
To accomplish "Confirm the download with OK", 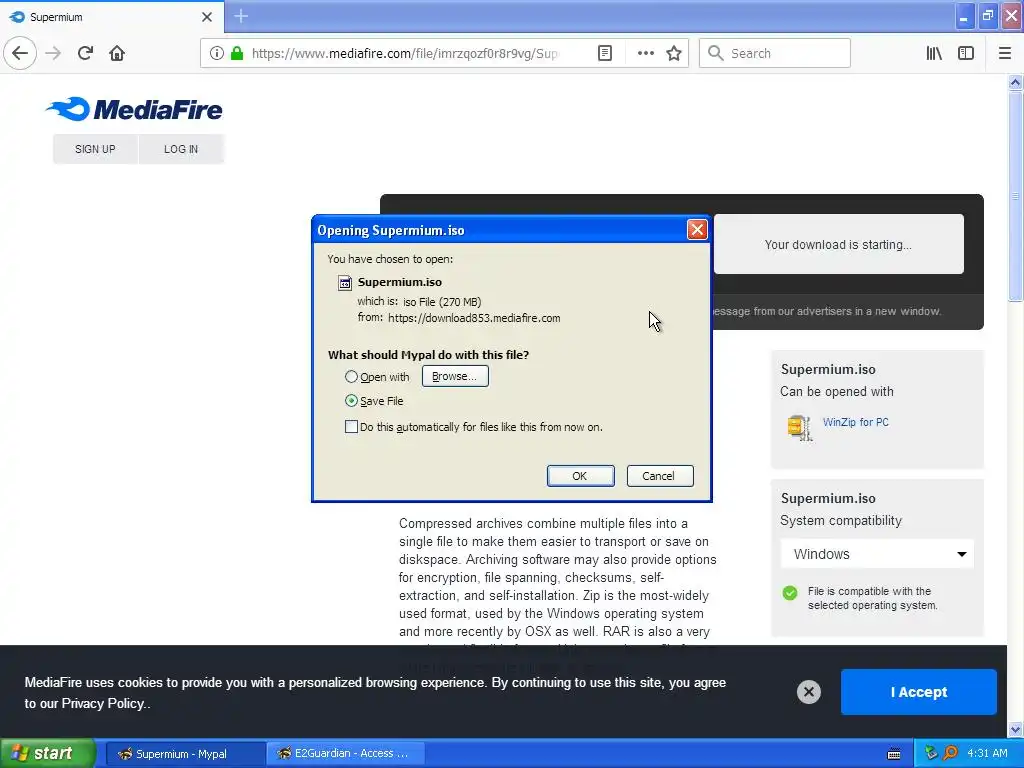I will click(x=580, y=476).
